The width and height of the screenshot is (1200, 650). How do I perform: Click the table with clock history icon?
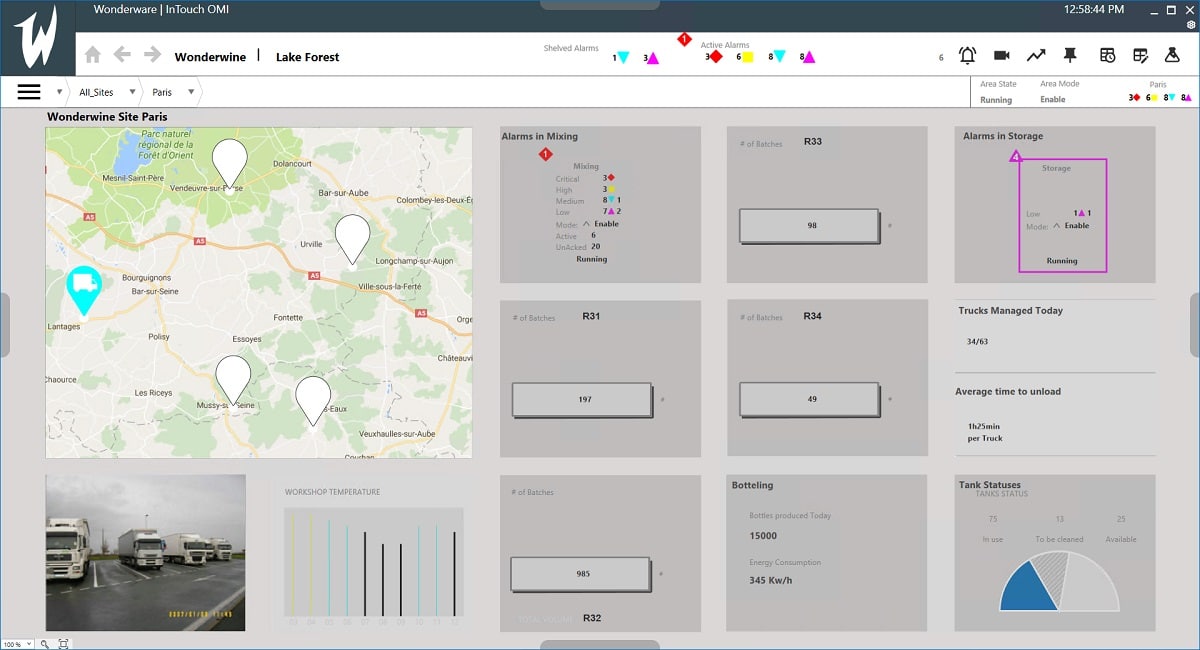pos(1107,56)
